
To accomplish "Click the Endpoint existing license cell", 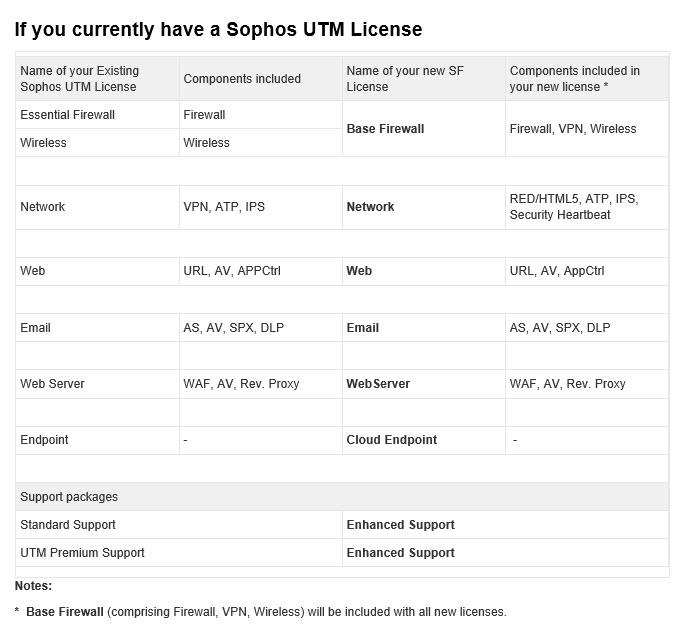I will (x=97, y=440).
